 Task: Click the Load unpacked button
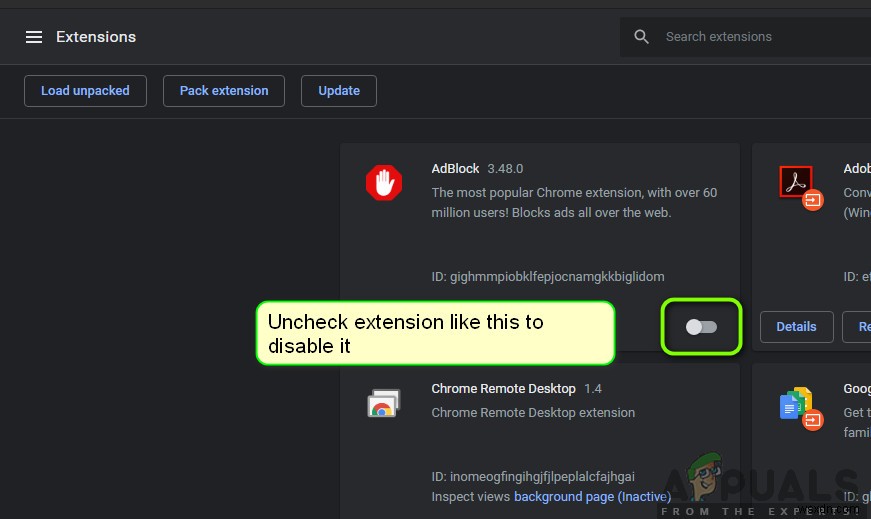pos(85,91)
